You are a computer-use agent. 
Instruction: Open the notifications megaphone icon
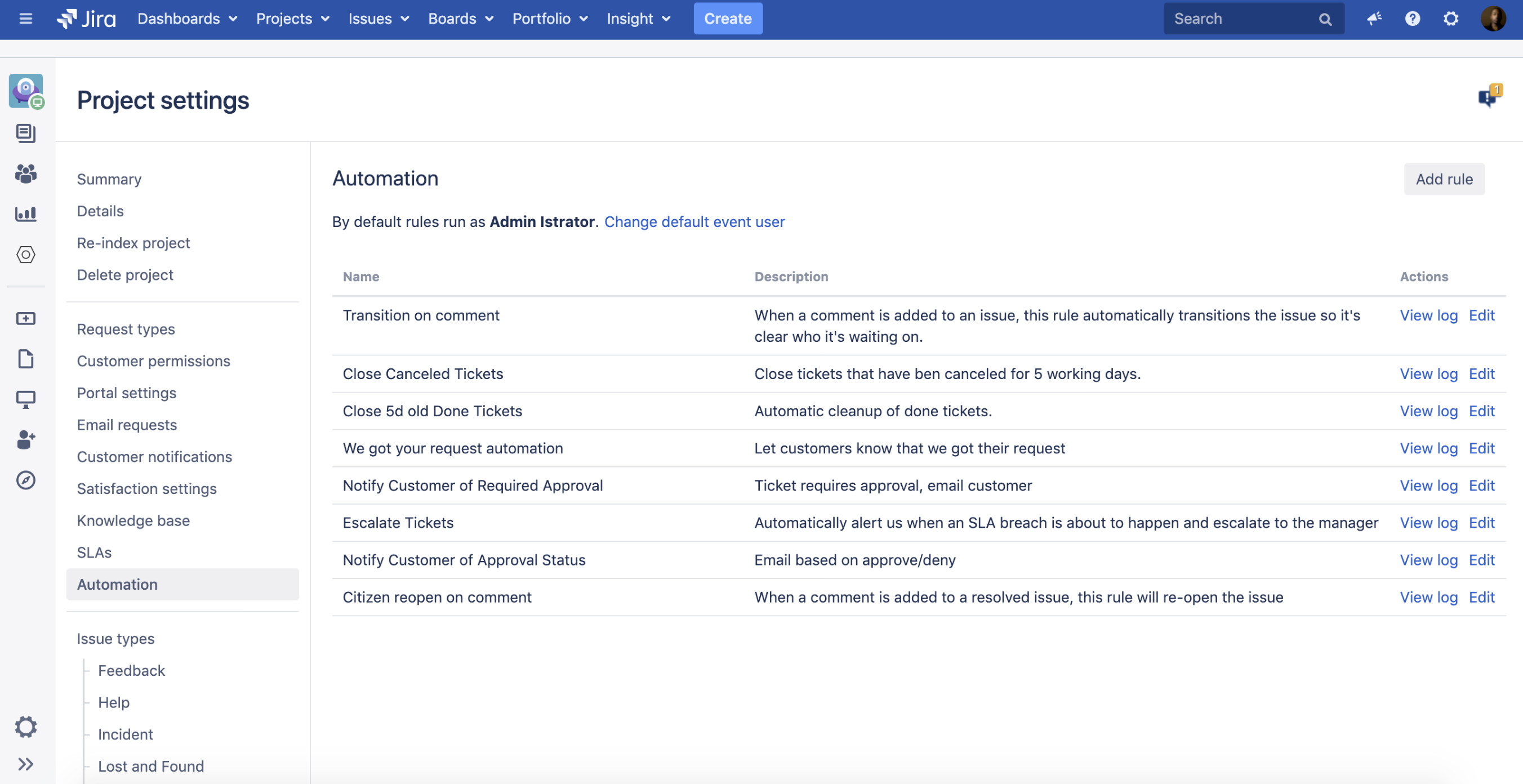(x=1374, y=19)
